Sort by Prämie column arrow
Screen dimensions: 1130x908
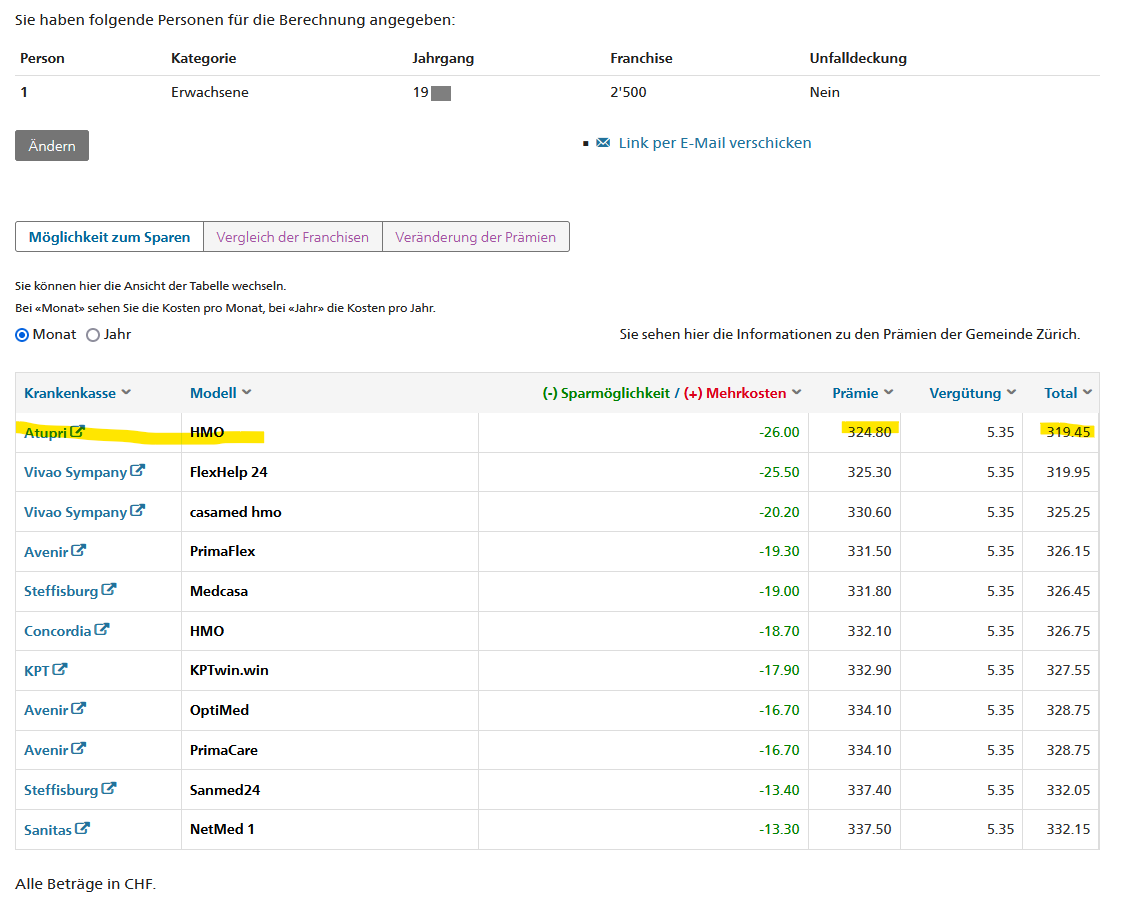(889, 392)
